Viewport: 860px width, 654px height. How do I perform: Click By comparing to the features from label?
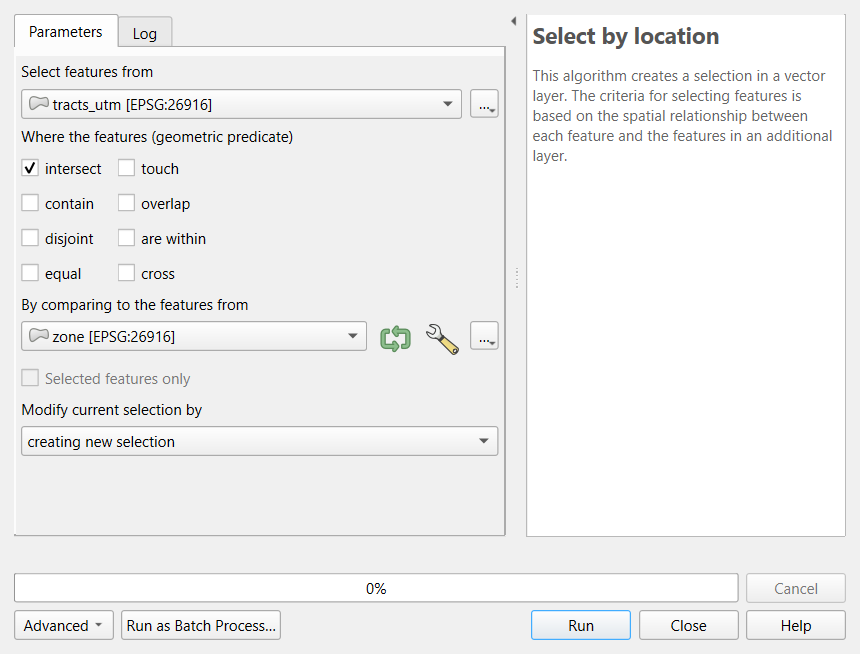coord(135,305)
